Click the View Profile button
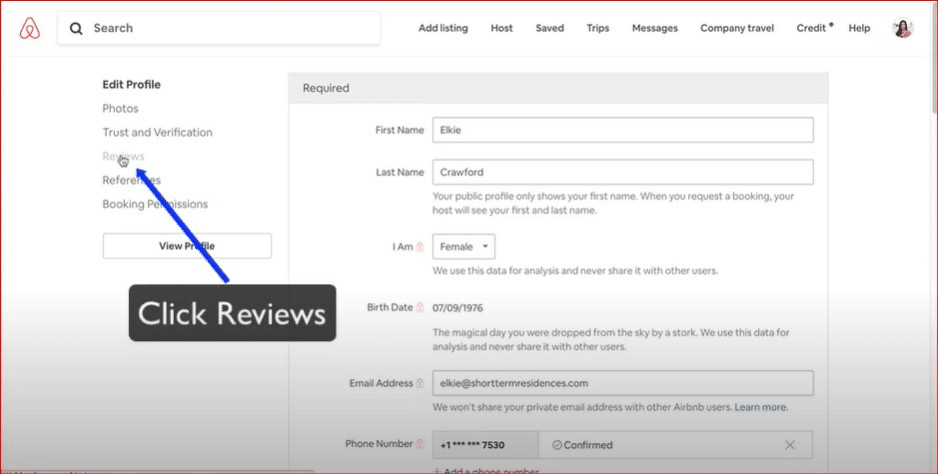Viewport: 938px width, 474px height. point(187,246)
